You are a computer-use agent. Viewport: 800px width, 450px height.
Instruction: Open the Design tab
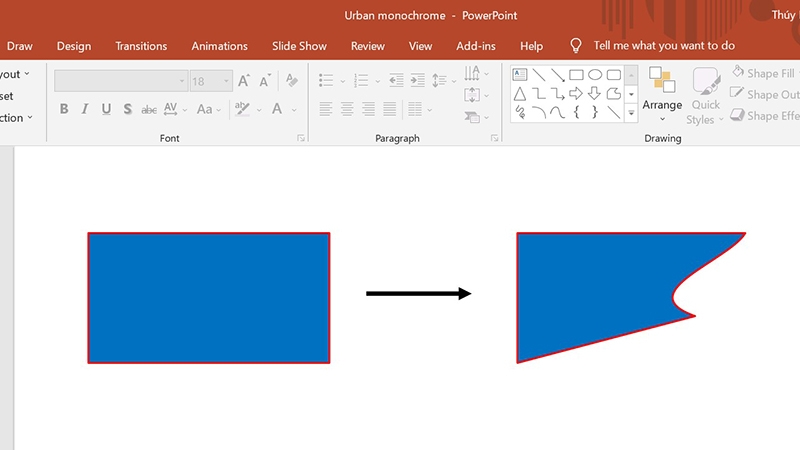click(x=73, y=46)
